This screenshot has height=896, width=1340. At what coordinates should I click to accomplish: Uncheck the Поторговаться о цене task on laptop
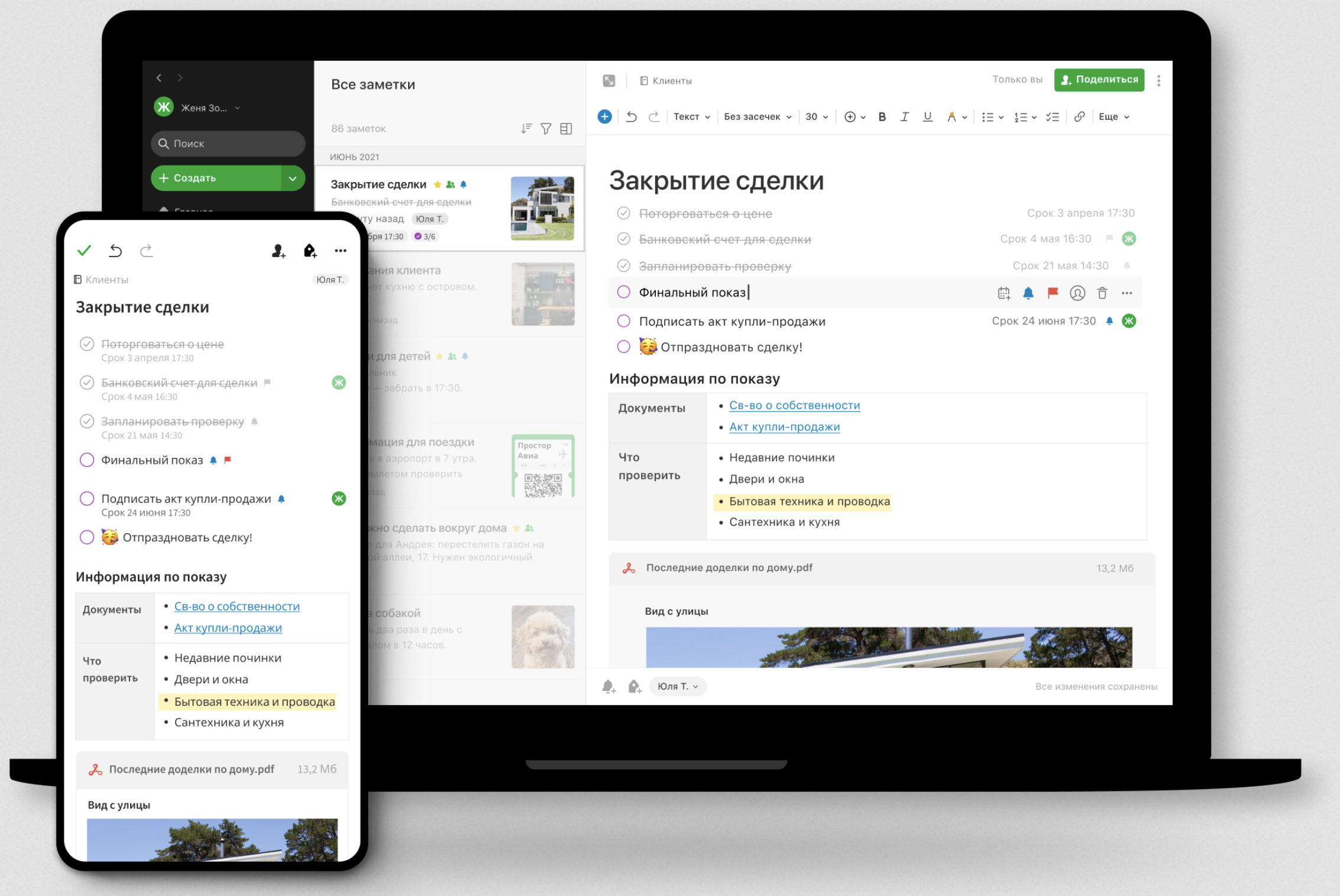tap(623, 213)
